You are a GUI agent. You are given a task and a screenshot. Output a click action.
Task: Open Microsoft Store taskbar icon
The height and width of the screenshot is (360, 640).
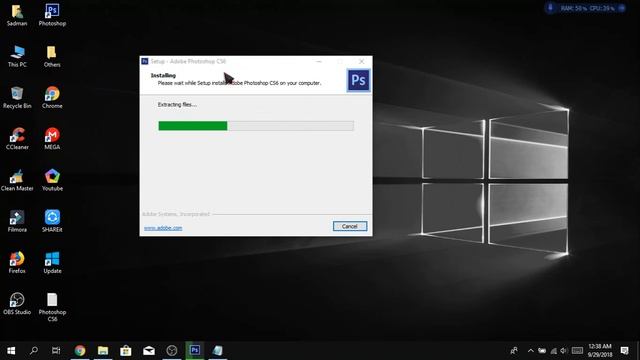pyautogui.click(x=126, y=350)
